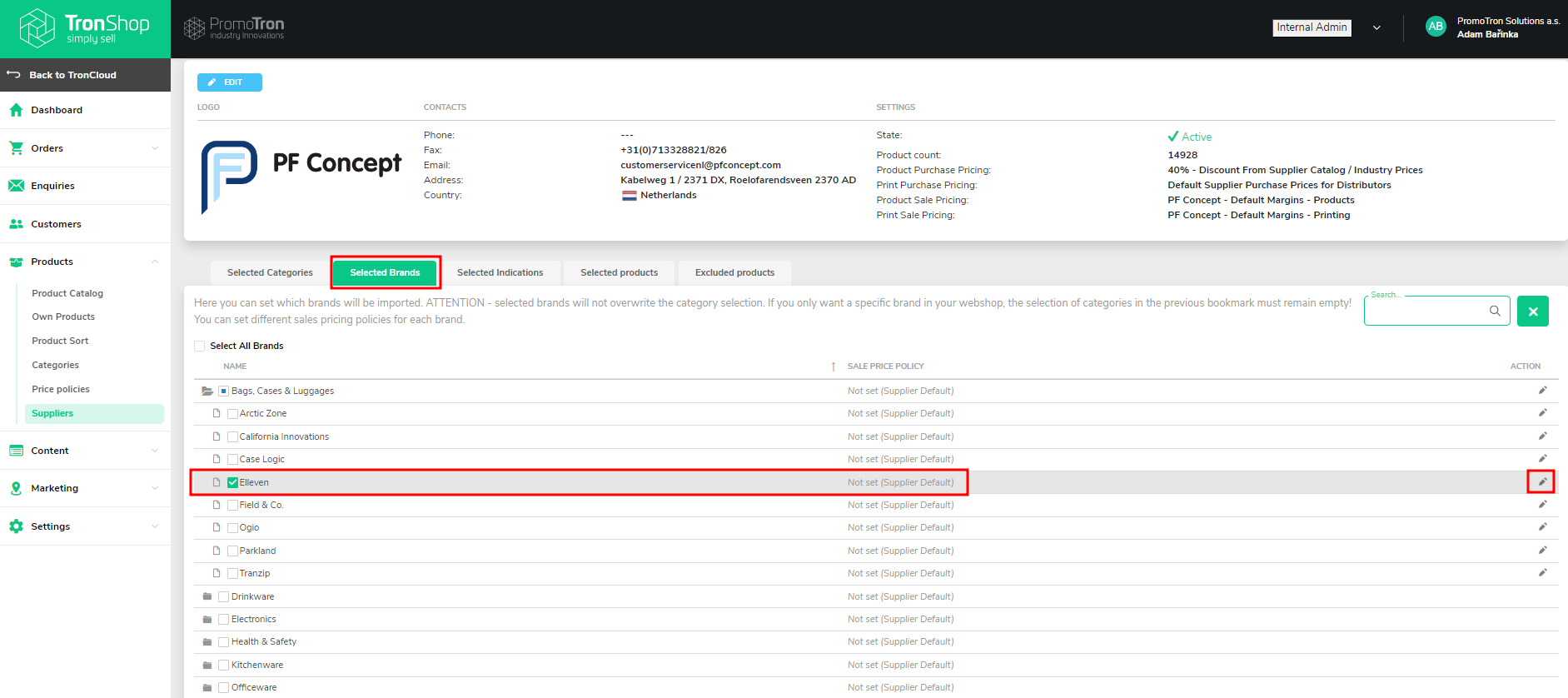Switch to Selected Indications tab

500,272
